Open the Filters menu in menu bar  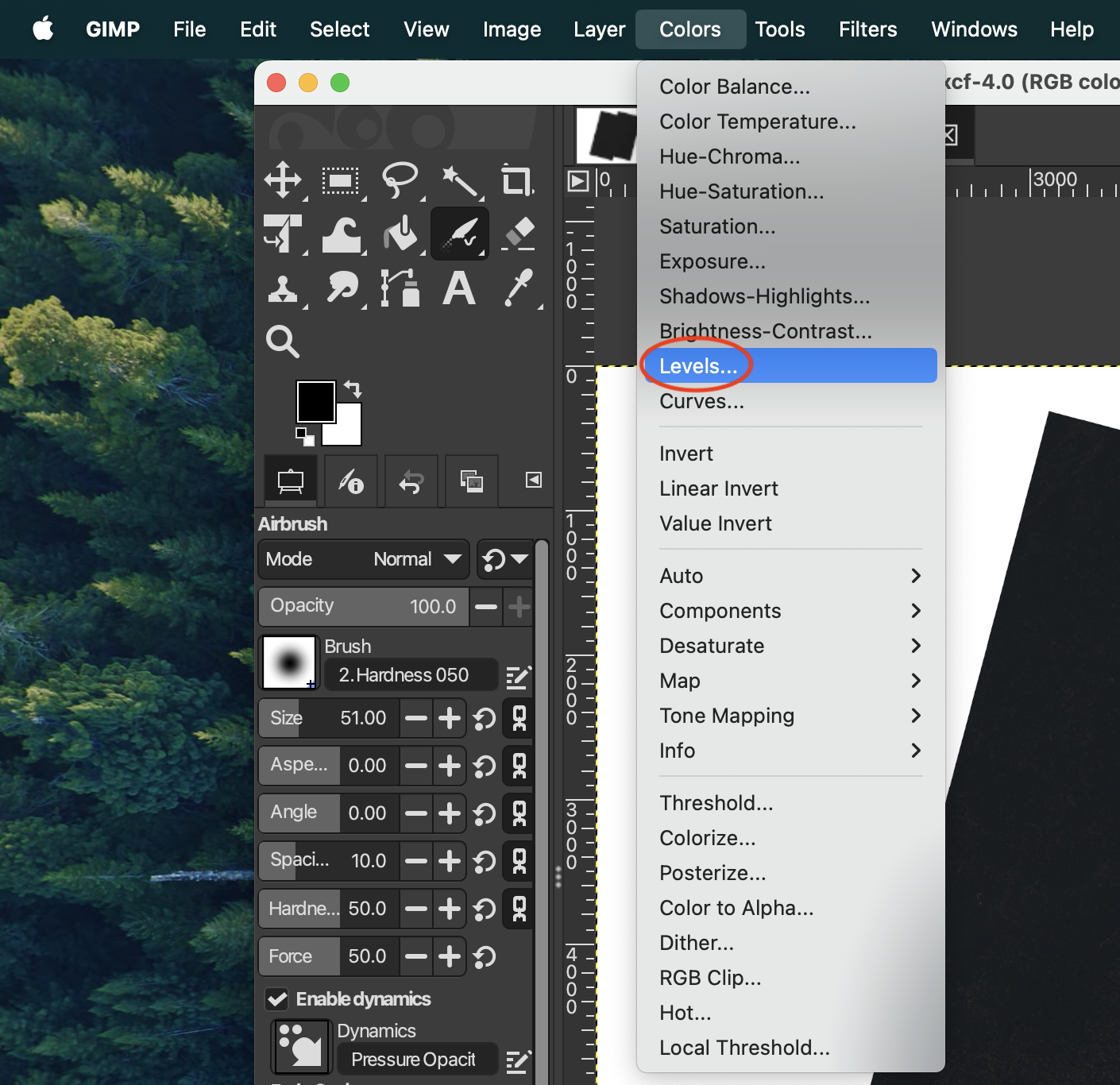[x=867, y=29]
